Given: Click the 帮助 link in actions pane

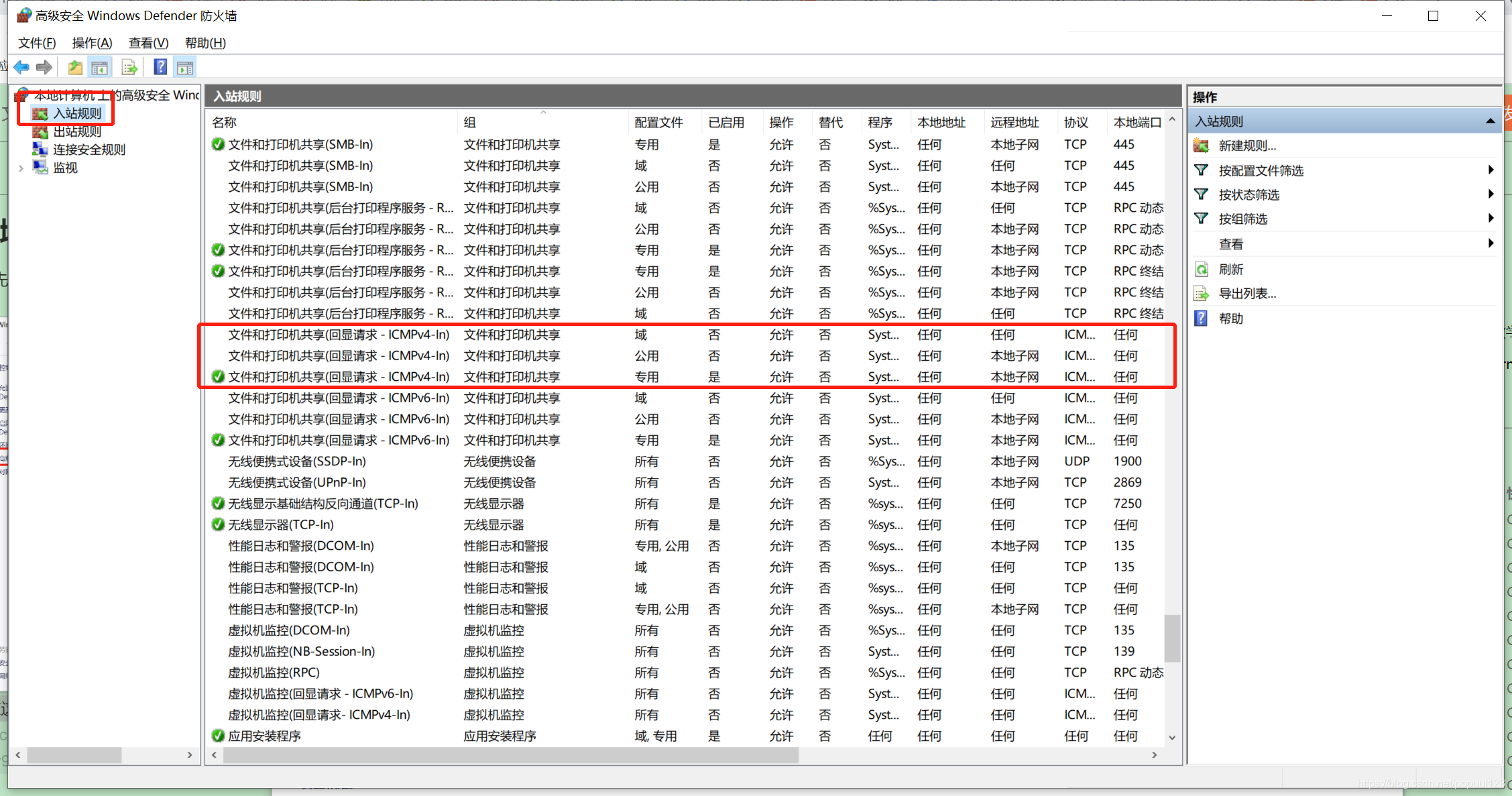Looking at the screenshot, I should tap(1230, 319).
